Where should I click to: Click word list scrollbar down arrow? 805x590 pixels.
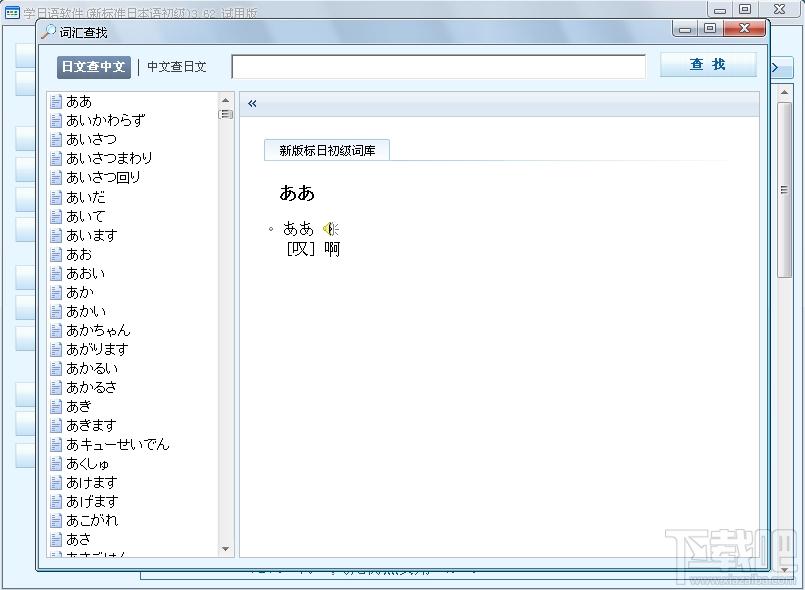tap(225, 549)
